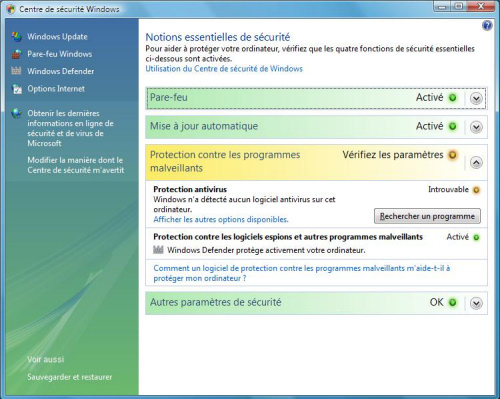This screenshot has height=399, width=500.
Task: Click the Options Internet icon
Action: pos(16,89)
